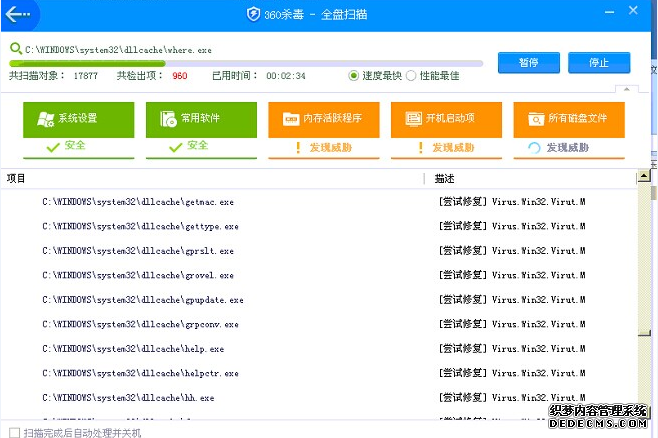The image size is (658, 438).
Task: Select the grovel.exe row
Action: [319, 275]
